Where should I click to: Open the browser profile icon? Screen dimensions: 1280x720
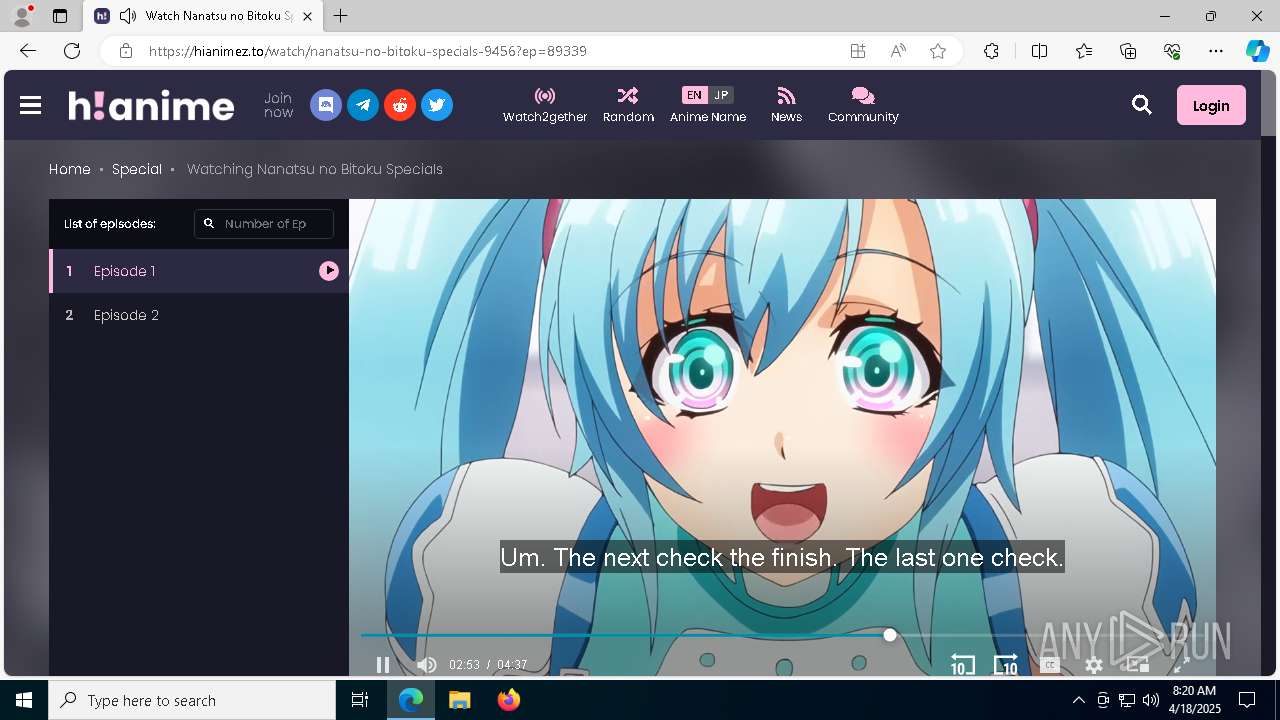(22, 16)
